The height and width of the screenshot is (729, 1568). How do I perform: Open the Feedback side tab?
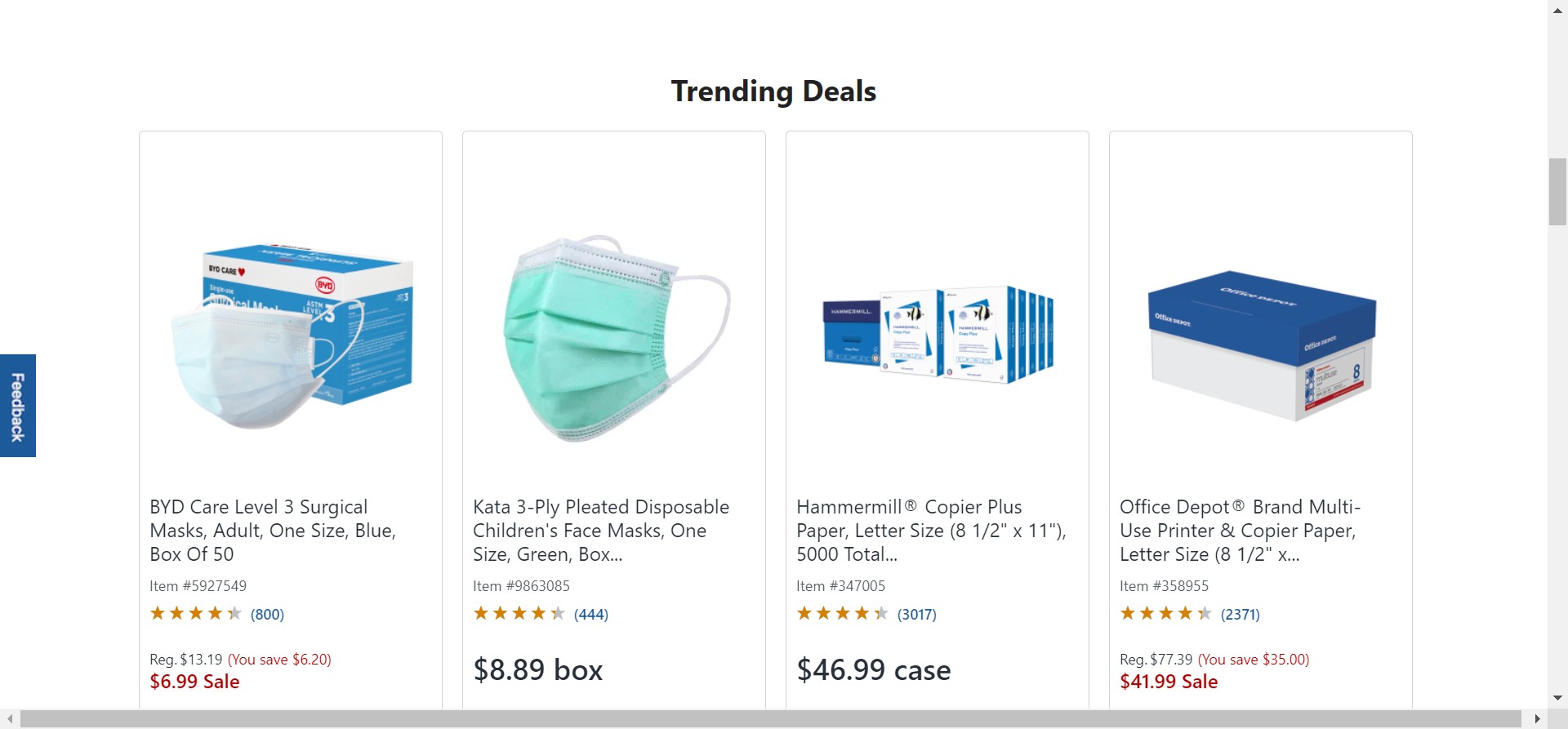[17, 406]
